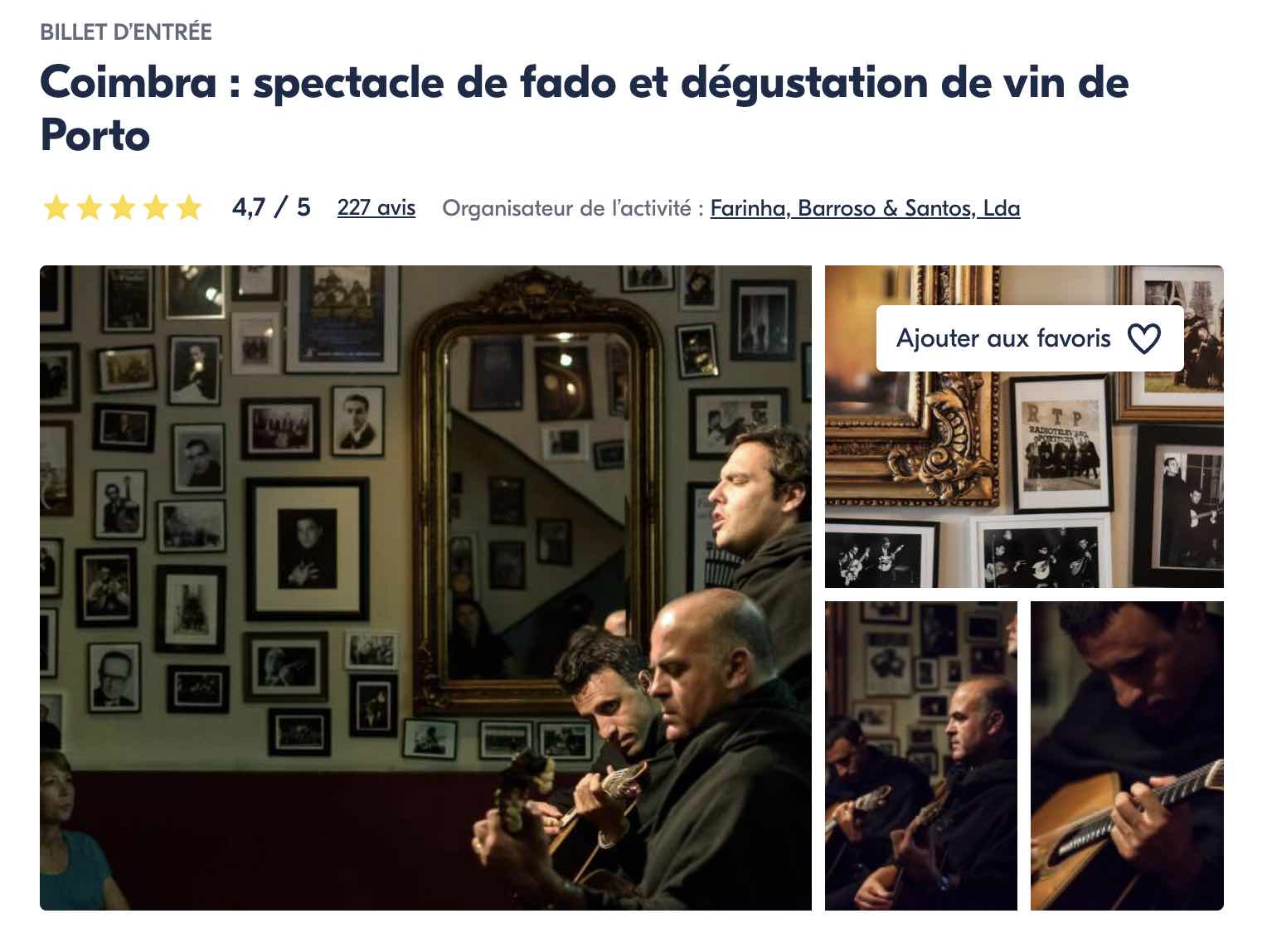The image size is (1267, 952).
Task: Click the woman in blue in main photo
Action: pos(70,829)
